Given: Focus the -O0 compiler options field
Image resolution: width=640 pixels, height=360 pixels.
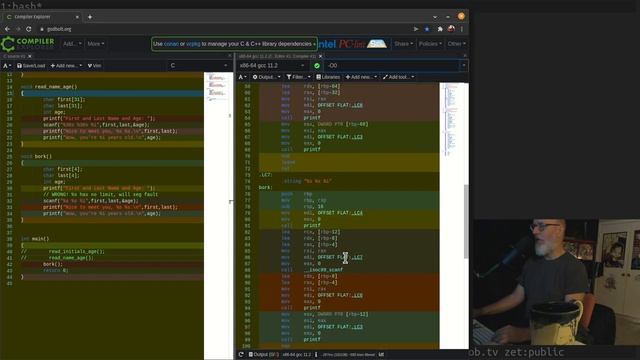Looking at the screenshot, I should point(392,65).
